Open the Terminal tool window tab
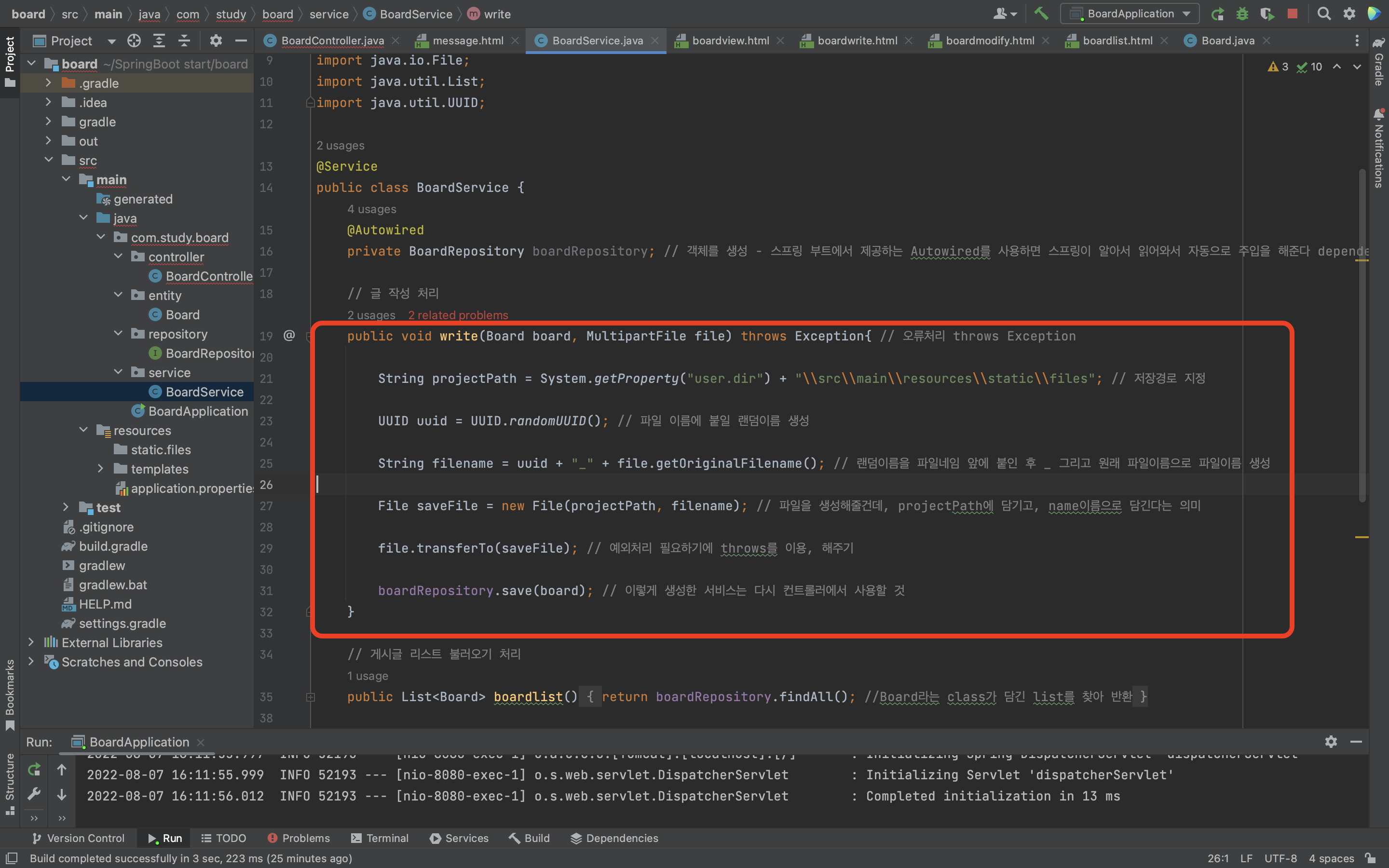Screen dimensions: 1389x868 (380, 838)
